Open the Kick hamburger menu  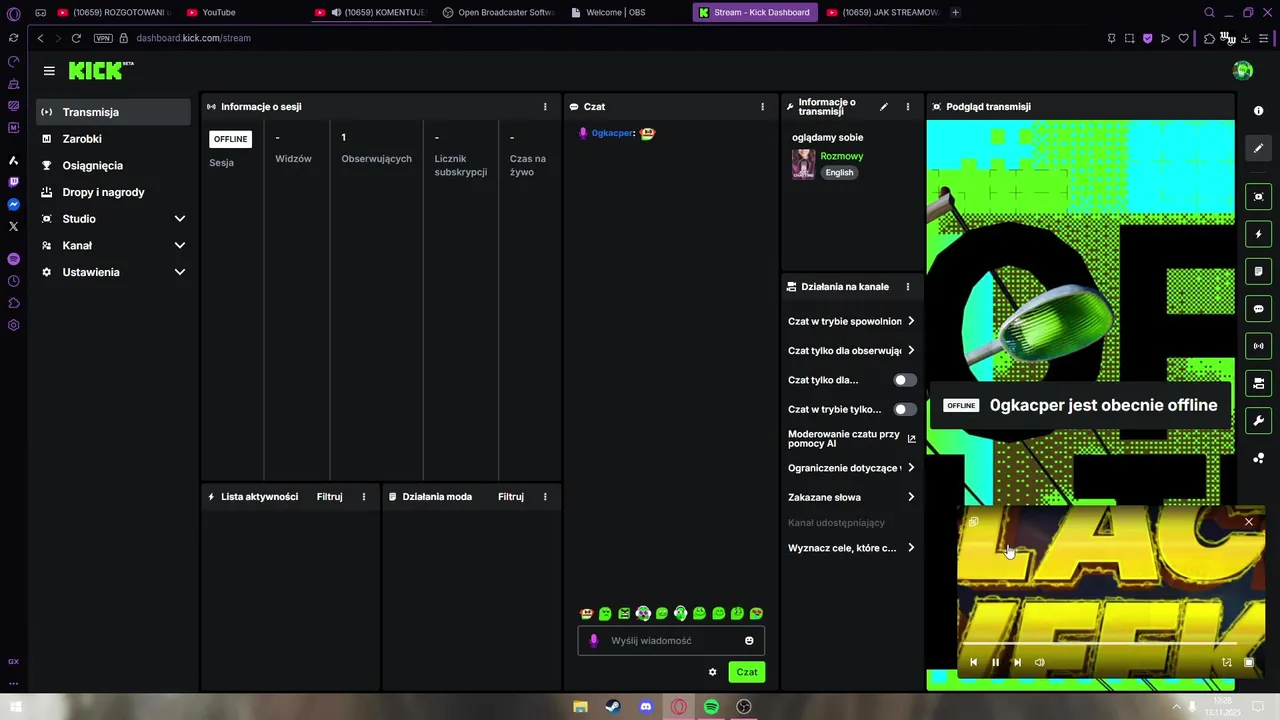pos(49,71)
